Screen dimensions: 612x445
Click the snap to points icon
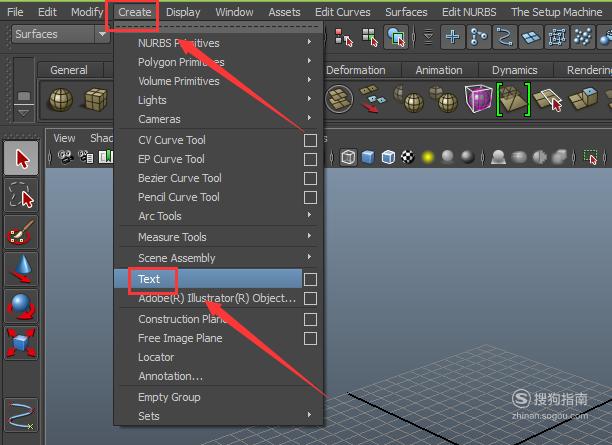505,37
